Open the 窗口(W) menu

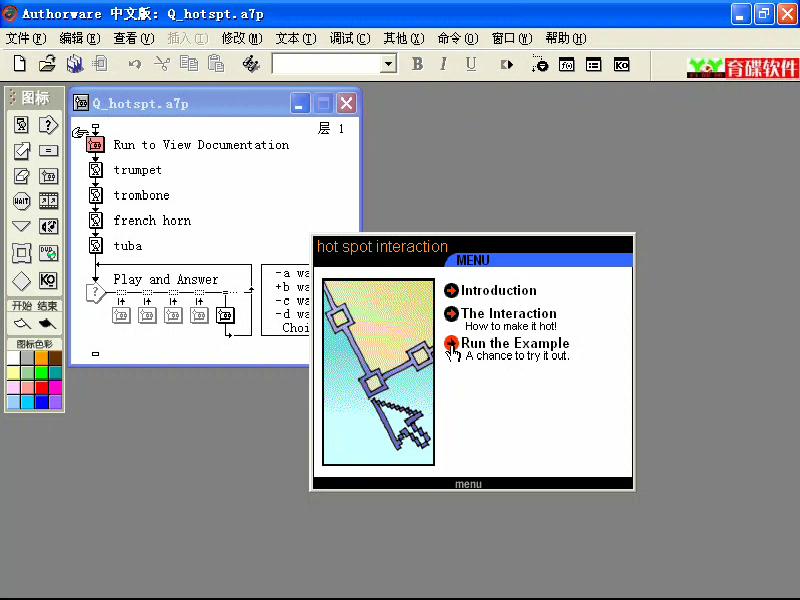[512, 38]
